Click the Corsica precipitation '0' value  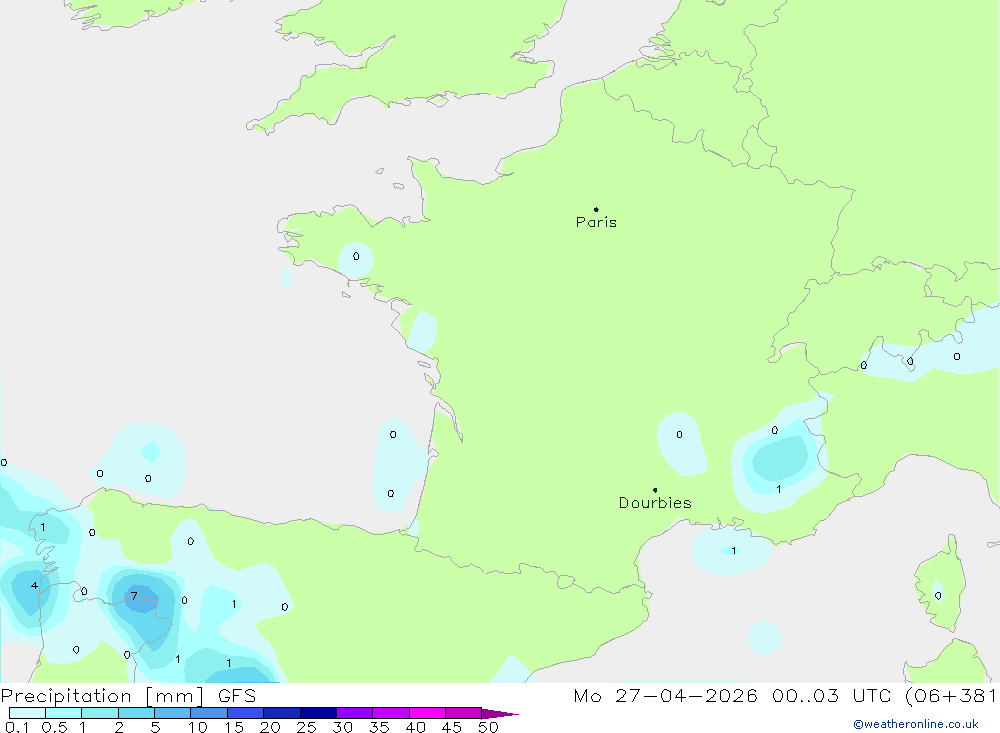click(938, 596)
